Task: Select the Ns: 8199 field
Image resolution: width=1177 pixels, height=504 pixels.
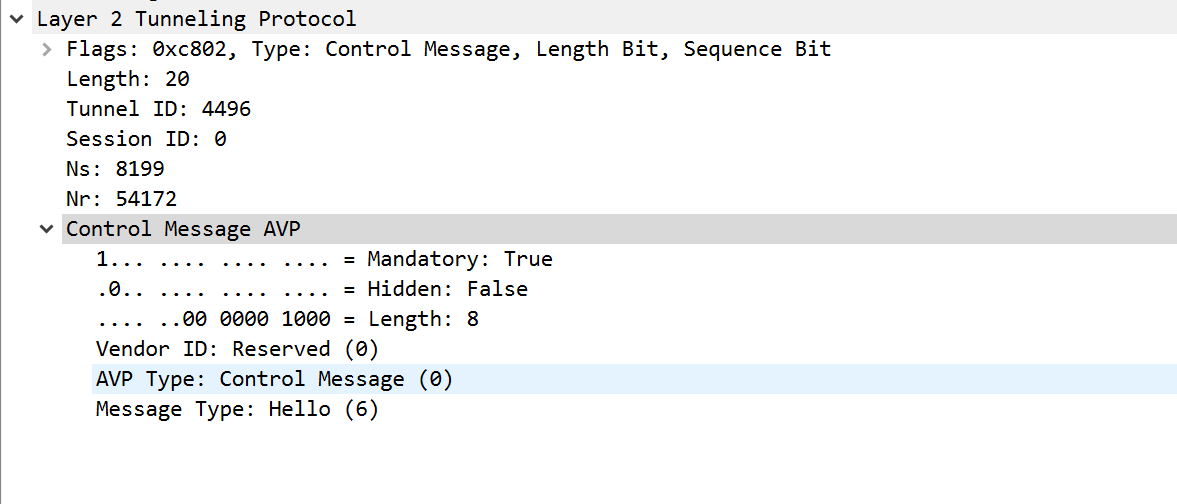Action: (x=115, y=169)
